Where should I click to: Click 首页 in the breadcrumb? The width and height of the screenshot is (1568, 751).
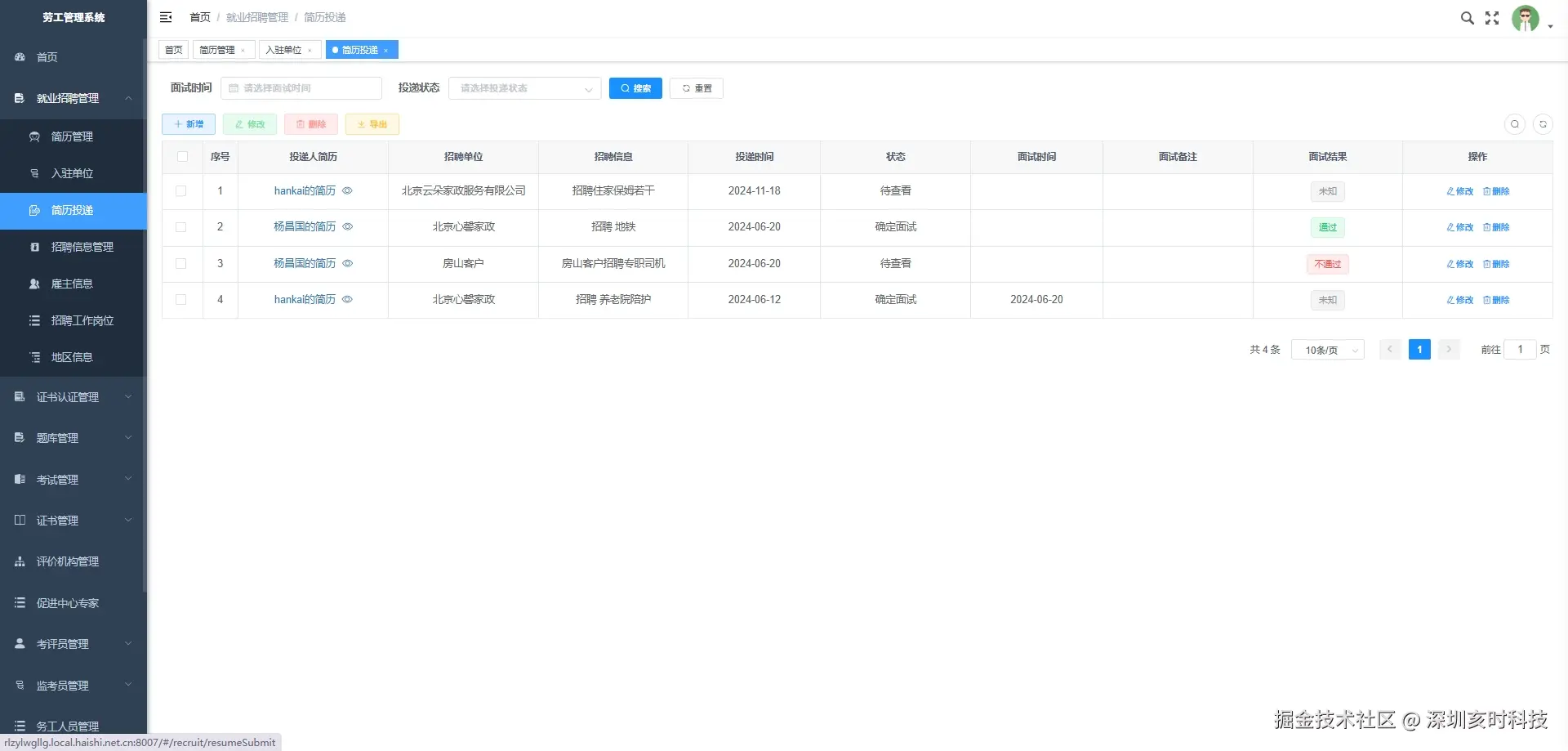[200, 17]
